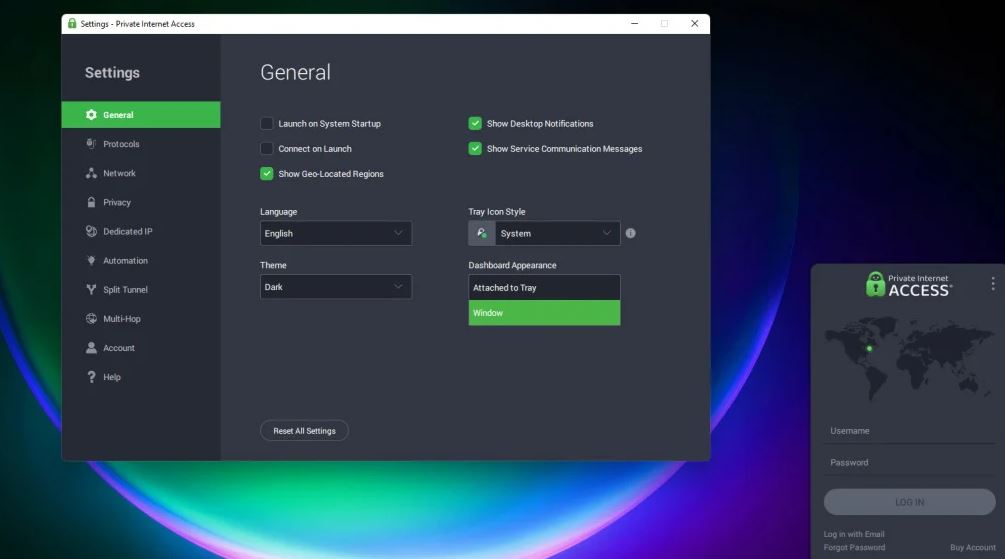Open the Multi-Hop settings tab
1005x559 pixels.
point(141,319)
